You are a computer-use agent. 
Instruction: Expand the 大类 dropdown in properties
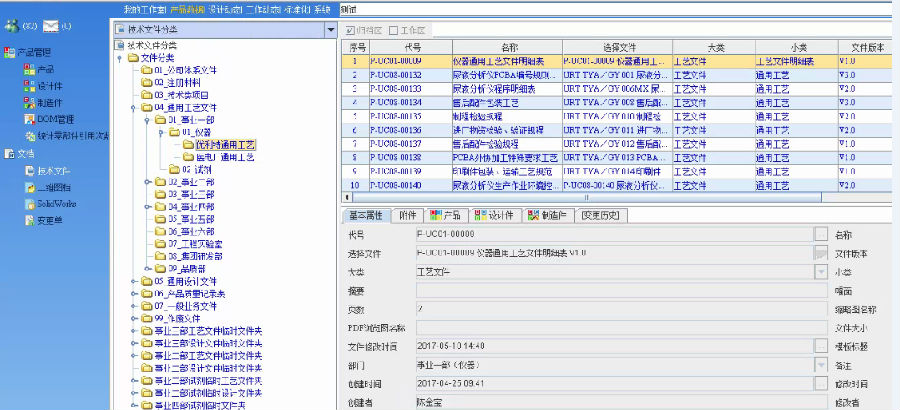pos(820,270)
